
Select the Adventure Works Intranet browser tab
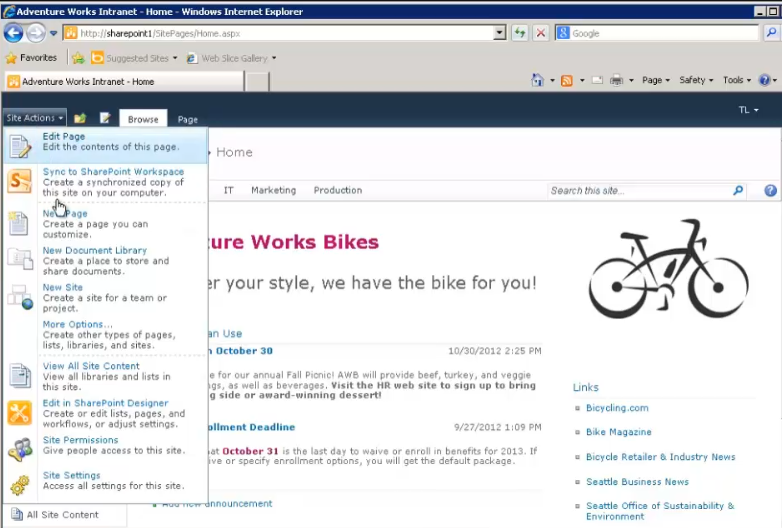[x=124, y=82]
